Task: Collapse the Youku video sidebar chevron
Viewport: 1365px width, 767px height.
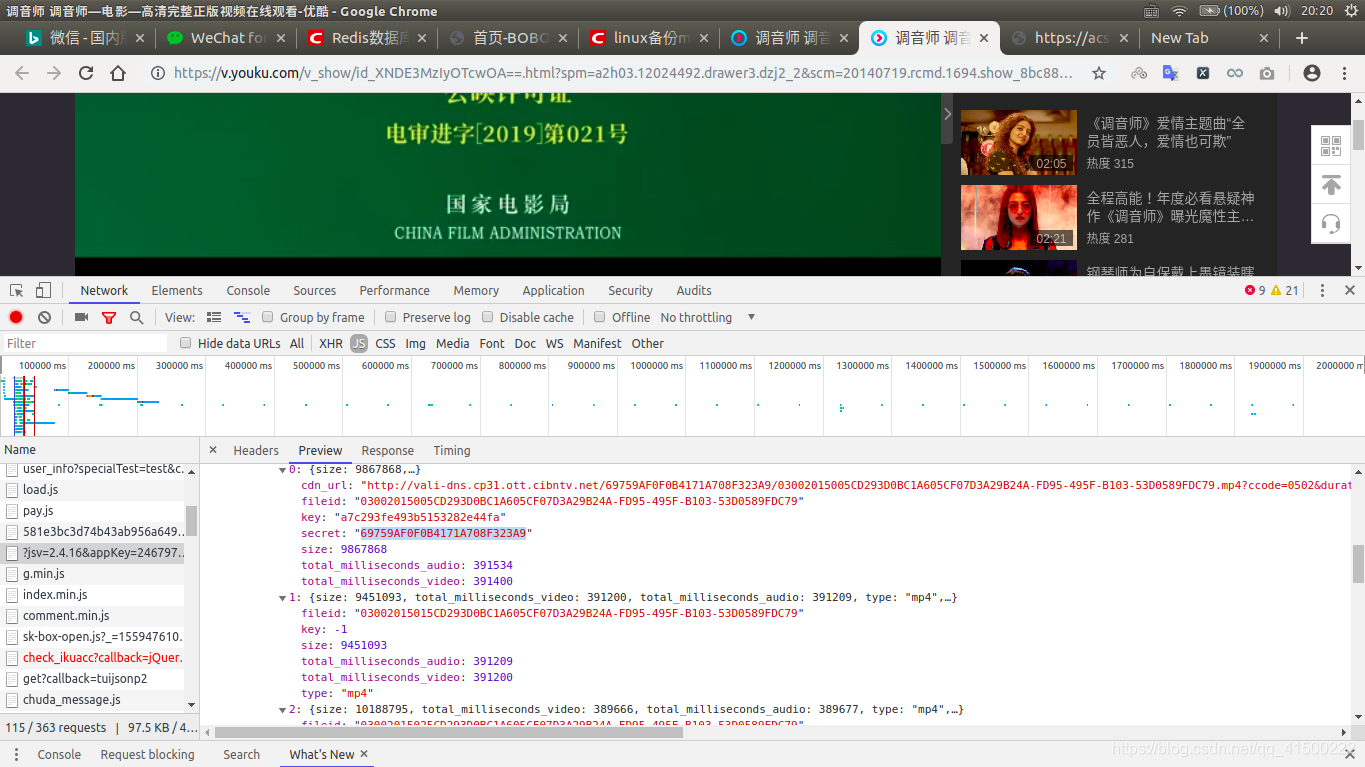Action: click(x=948, y=114)
